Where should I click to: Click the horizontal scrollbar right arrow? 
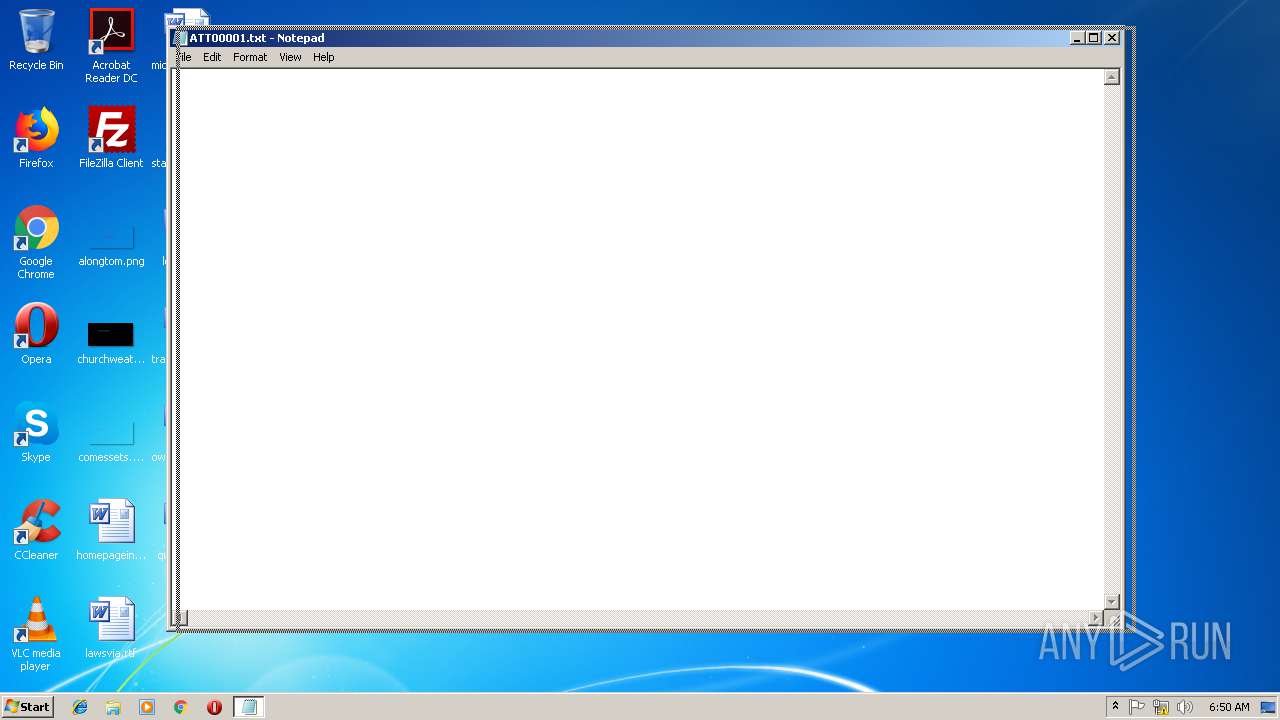(x=1095, y=618)
